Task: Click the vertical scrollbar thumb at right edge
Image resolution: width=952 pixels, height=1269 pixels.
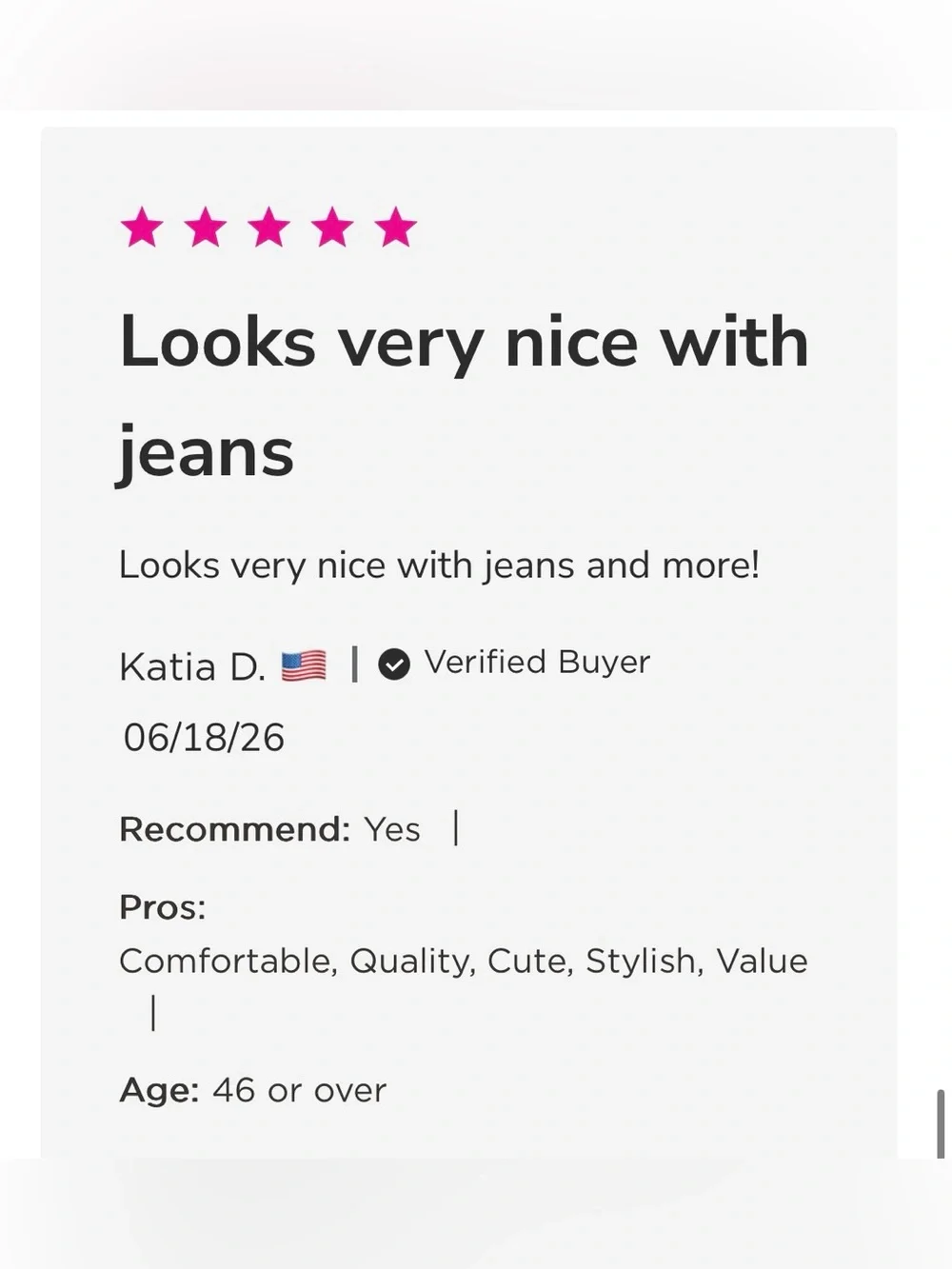Action: pos(941,1124)
